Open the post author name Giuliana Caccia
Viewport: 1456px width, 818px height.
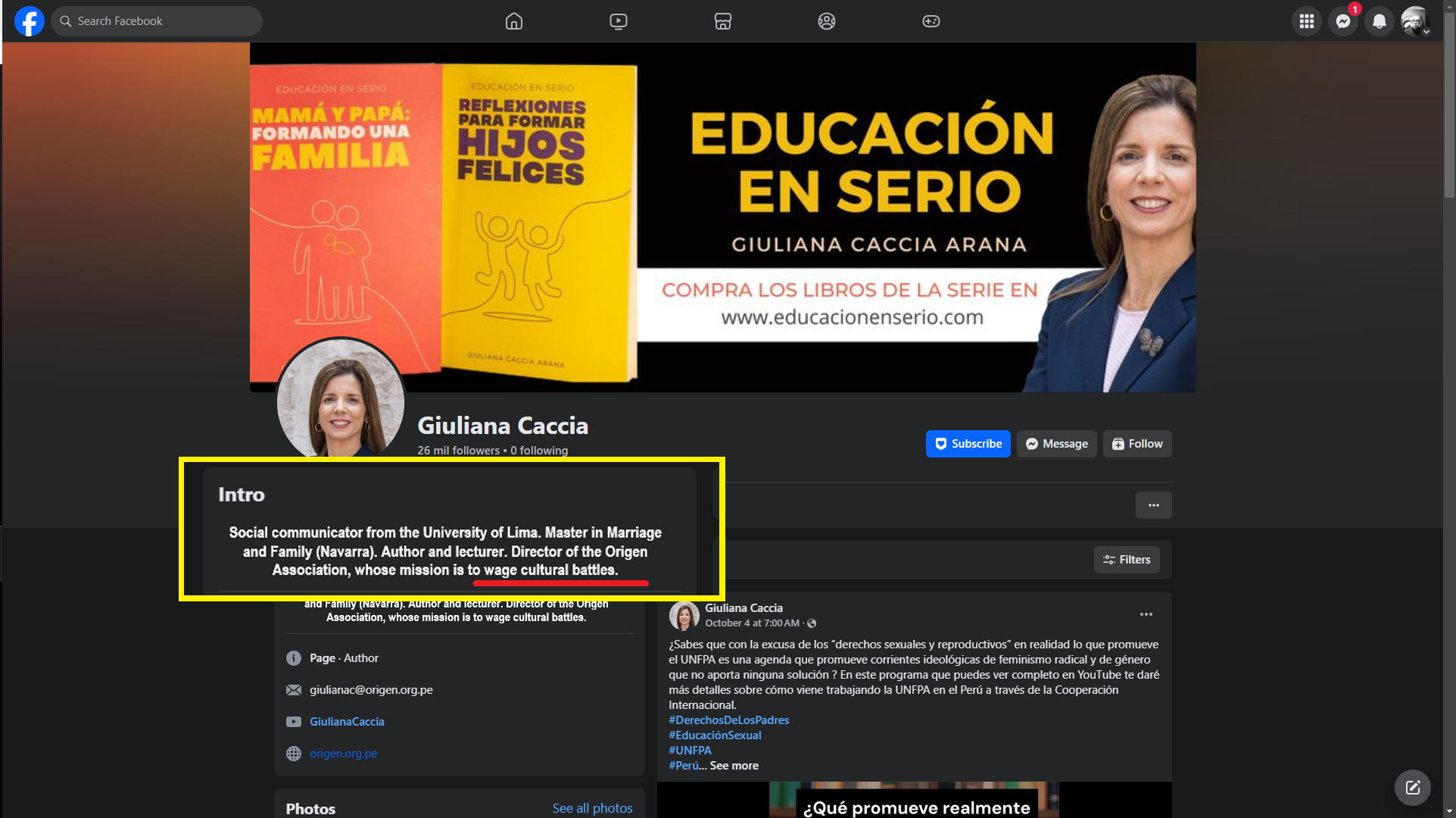pos(744,608)
